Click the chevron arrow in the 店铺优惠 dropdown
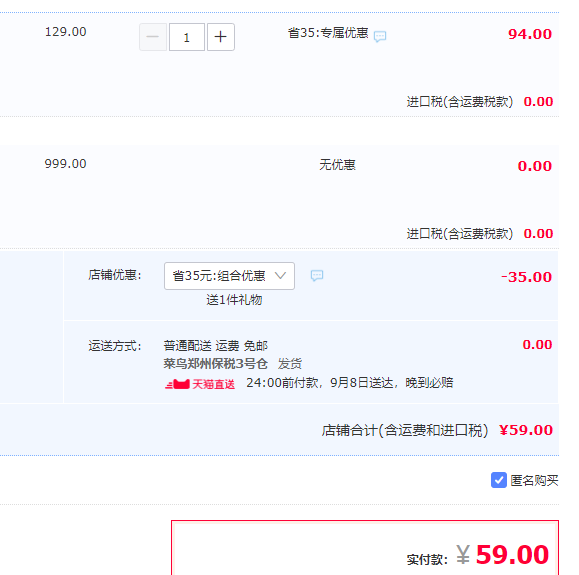579x575 pixels. pos(280,275)
